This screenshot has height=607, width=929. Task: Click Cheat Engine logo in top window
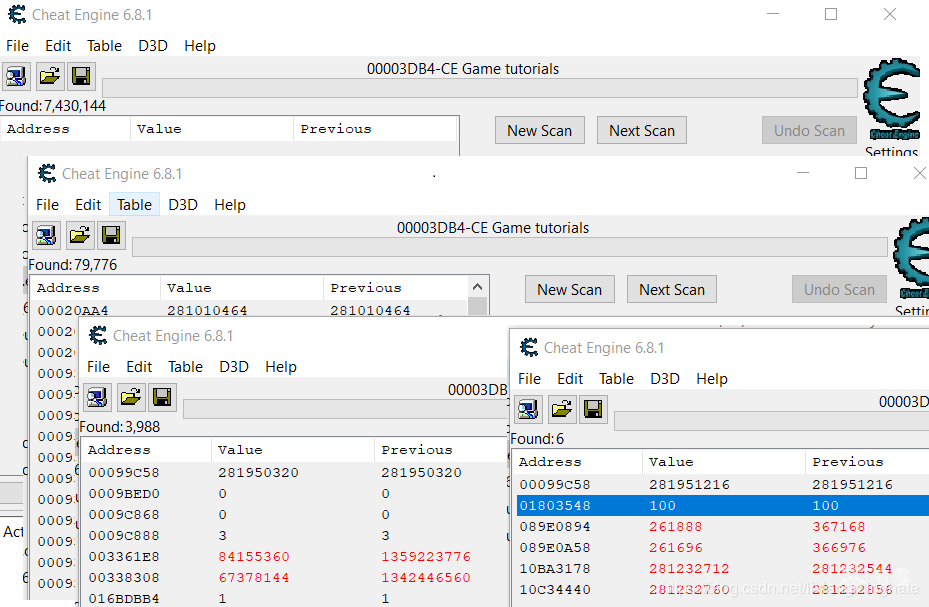tap(891, 99)
